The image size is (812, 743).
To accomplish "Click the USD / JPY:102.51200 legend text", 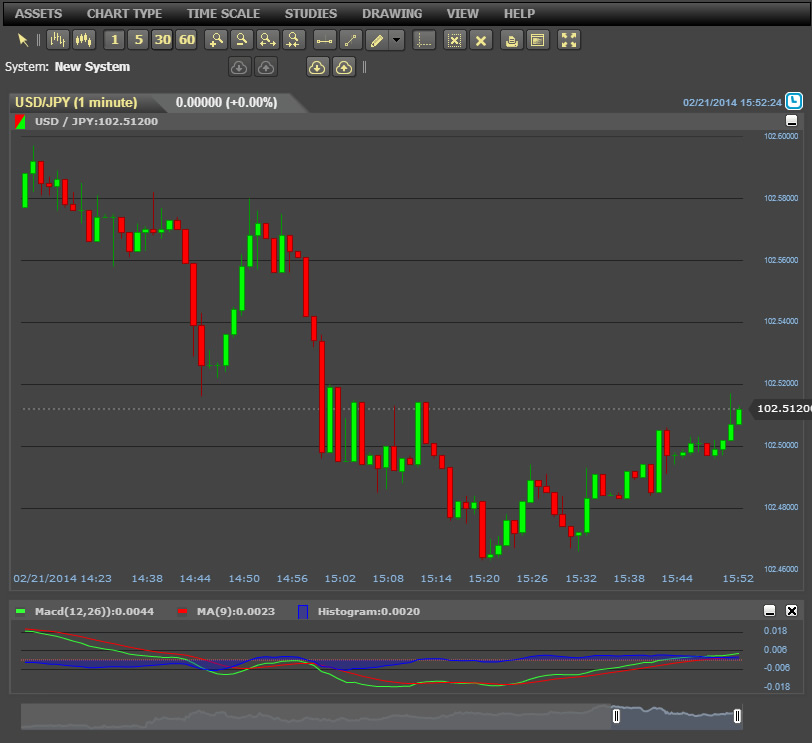I will [x=96, y=122].
